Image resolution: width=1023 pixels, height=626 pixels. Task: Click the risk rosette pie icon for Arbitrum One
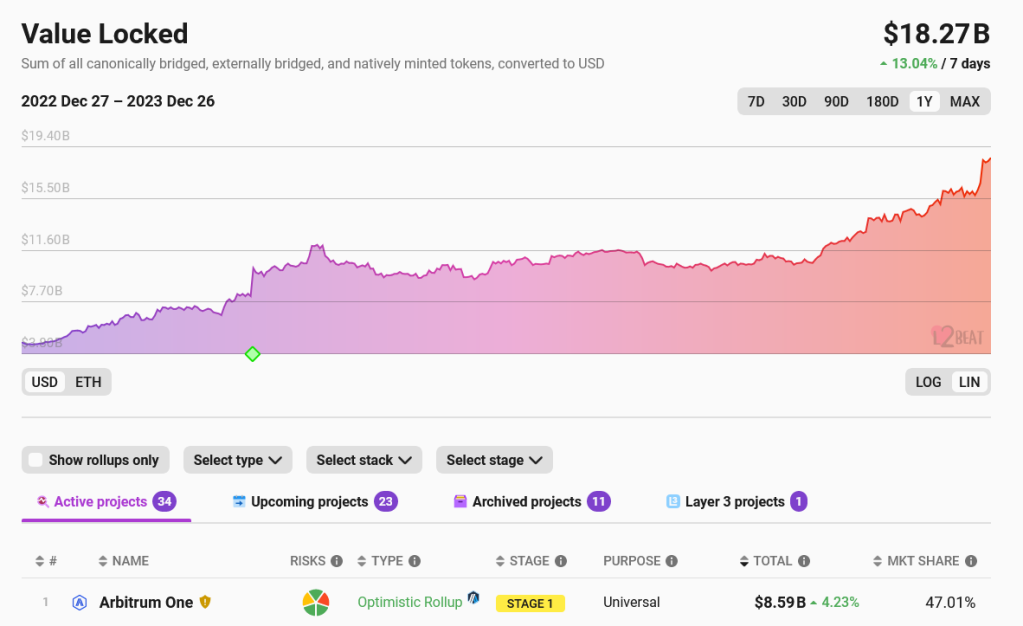click(x=315, y=602)
